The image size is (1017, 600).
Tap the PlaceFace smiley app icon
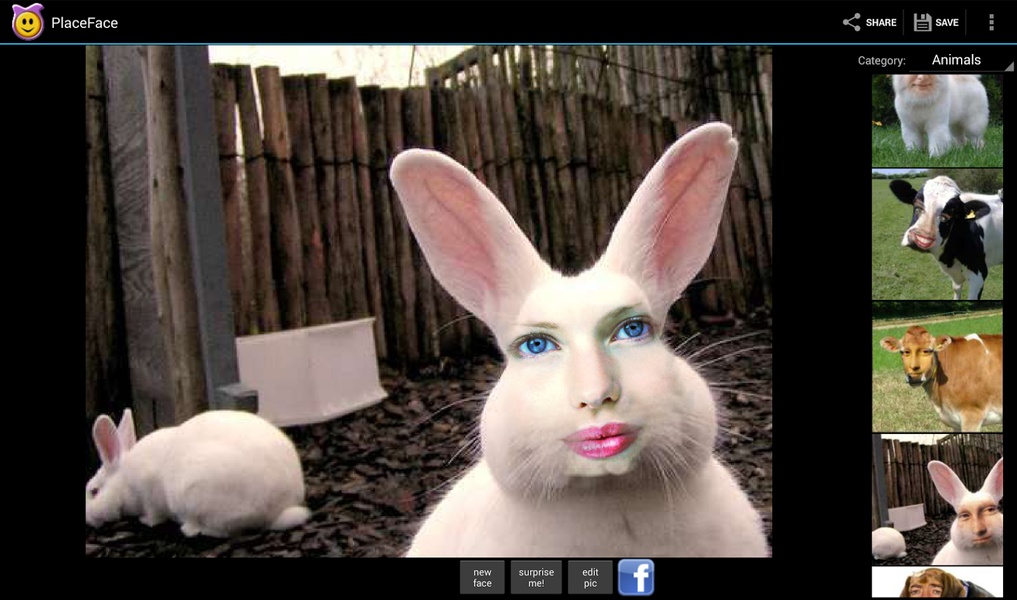(27, 22)
